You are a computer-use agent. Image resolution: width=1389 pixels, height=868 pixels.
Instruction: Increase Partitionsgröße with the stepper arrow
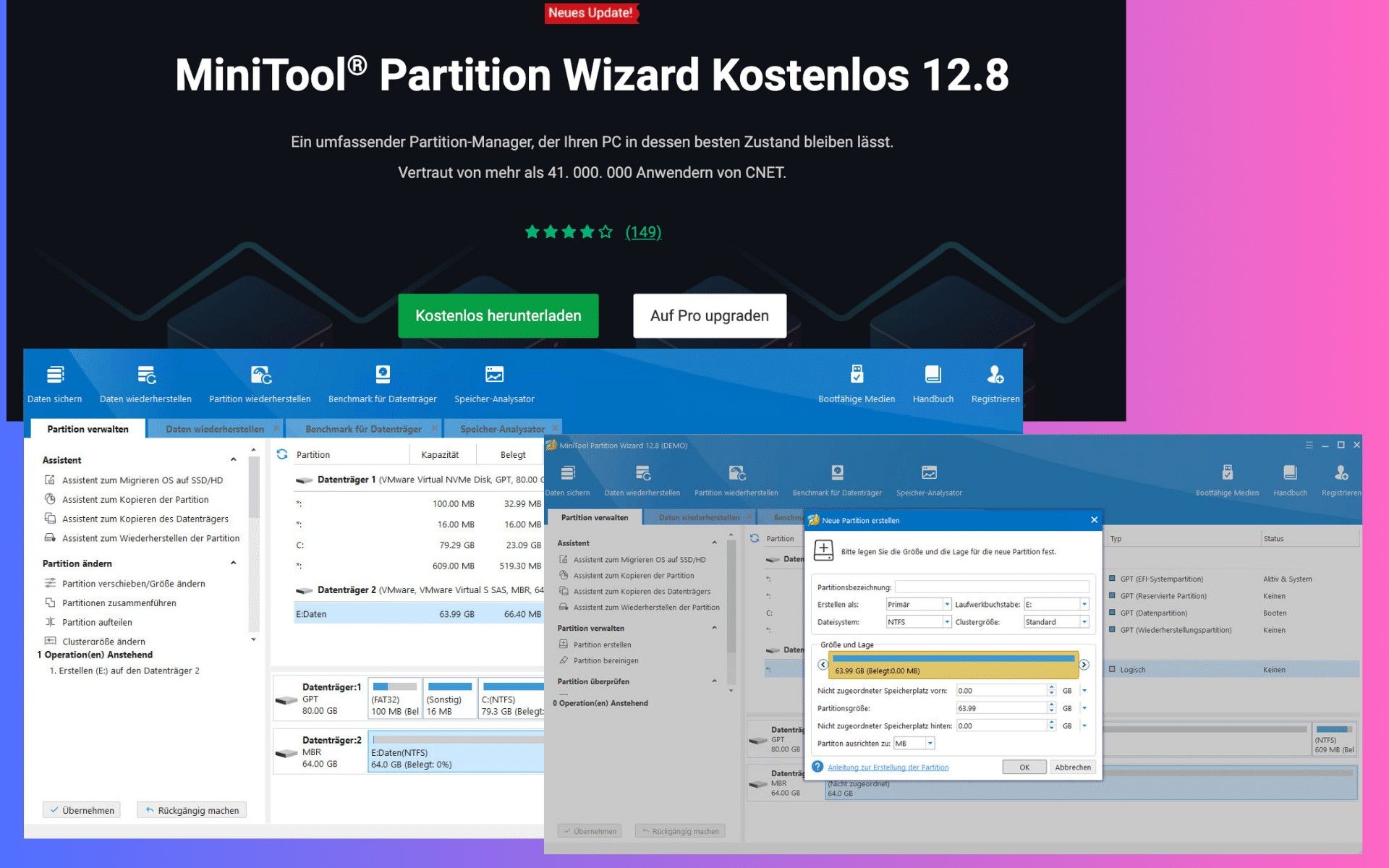[x=1051, y=705]
